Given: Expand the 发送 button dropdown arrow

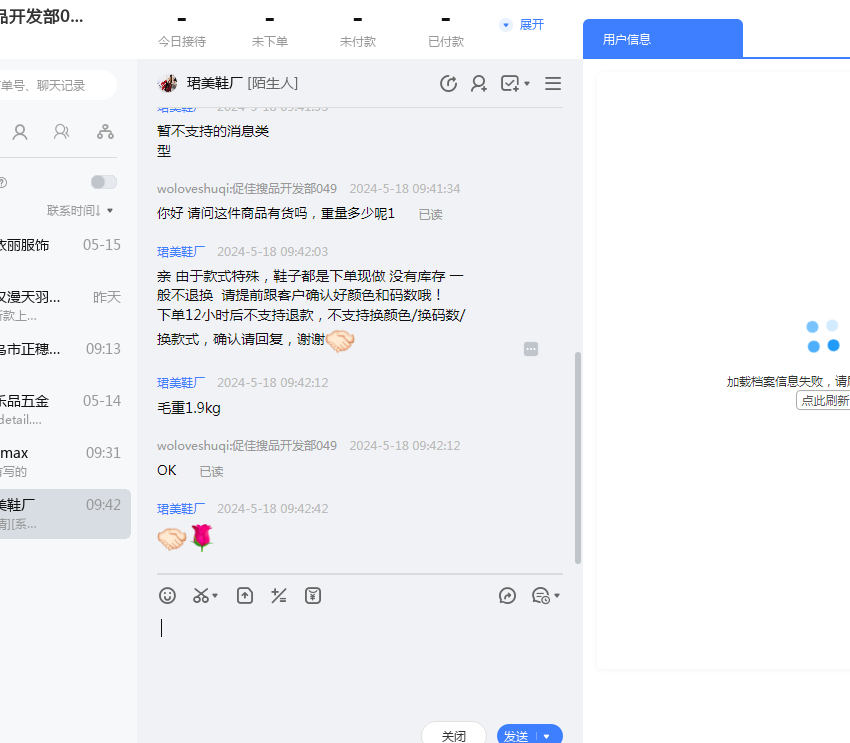Looking at the screenshot, I should (x=547, y=736).
